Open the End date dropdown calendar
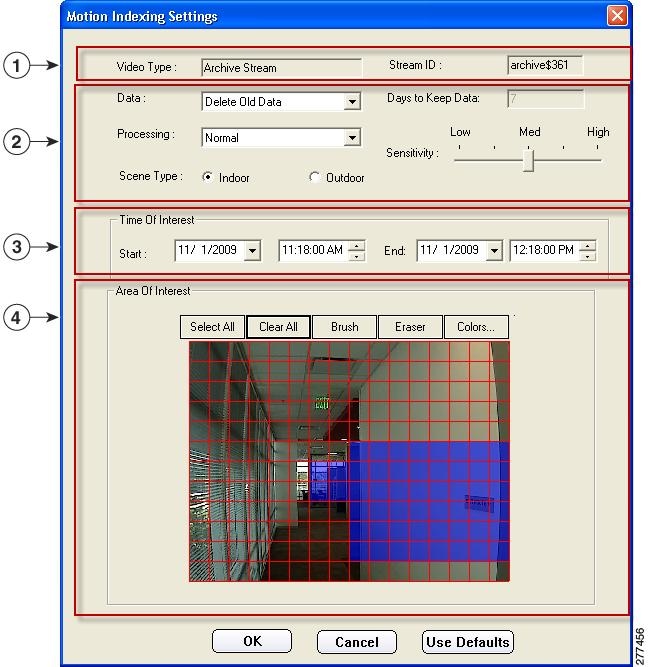Image resolution: width=650 pixels, height=667 pixels. [494, 251]
